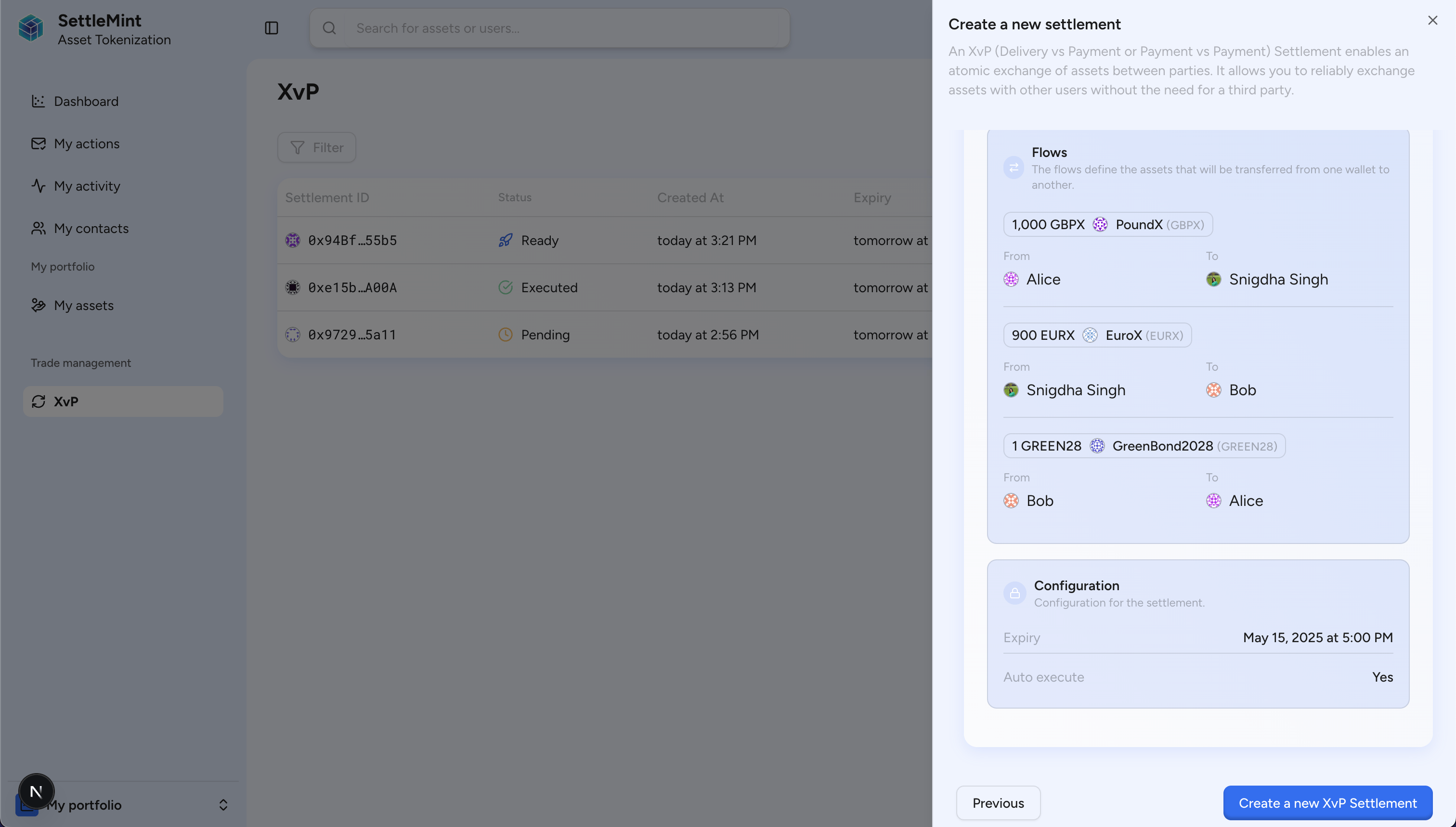The height and width of the screenshot is (827, 1456).
Task: Open the Filter options
Action: tap(316, 148)
